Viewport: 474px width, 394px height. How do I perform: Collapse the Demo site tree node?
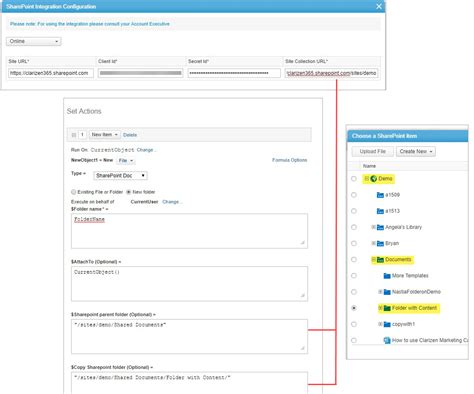366,179
